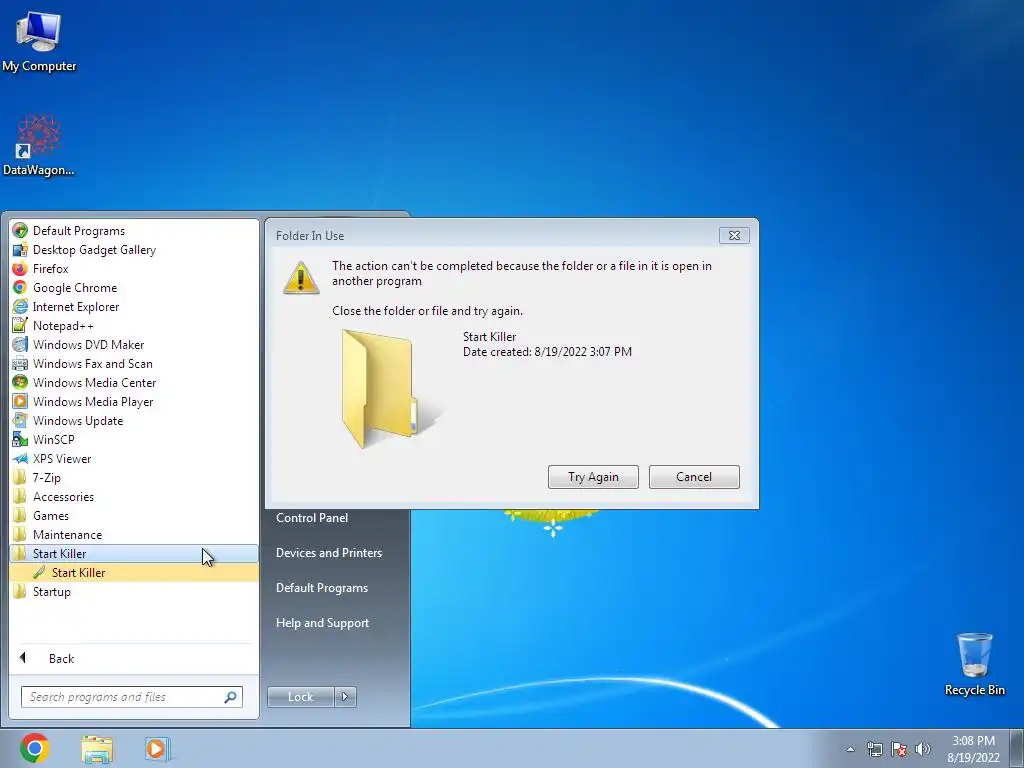
Task: Show hidden tray icons arrow
Action: point(850,749)
